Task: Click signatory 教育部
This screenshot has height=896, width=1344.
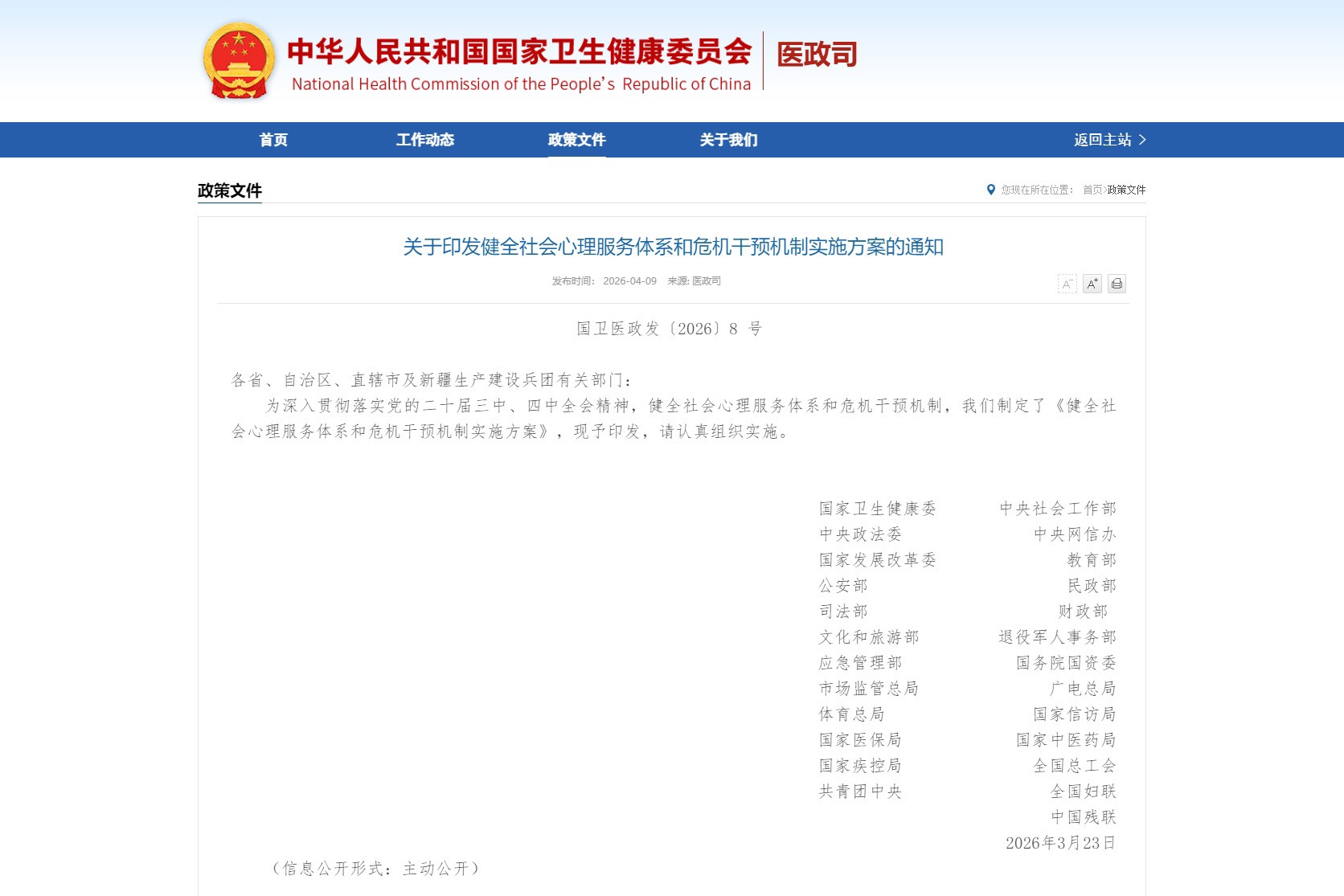Action: 1092,560
